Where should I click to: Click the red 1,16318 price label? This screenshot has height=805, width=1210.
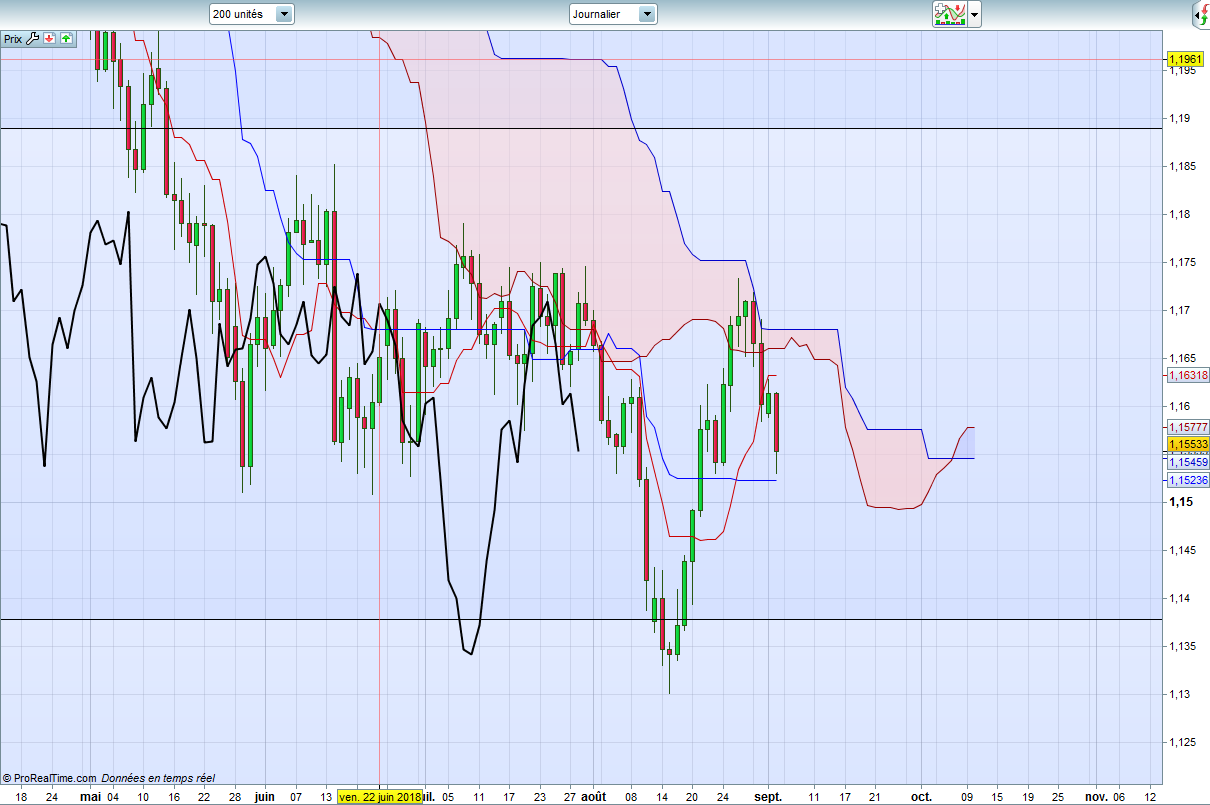click(1188, 375)
